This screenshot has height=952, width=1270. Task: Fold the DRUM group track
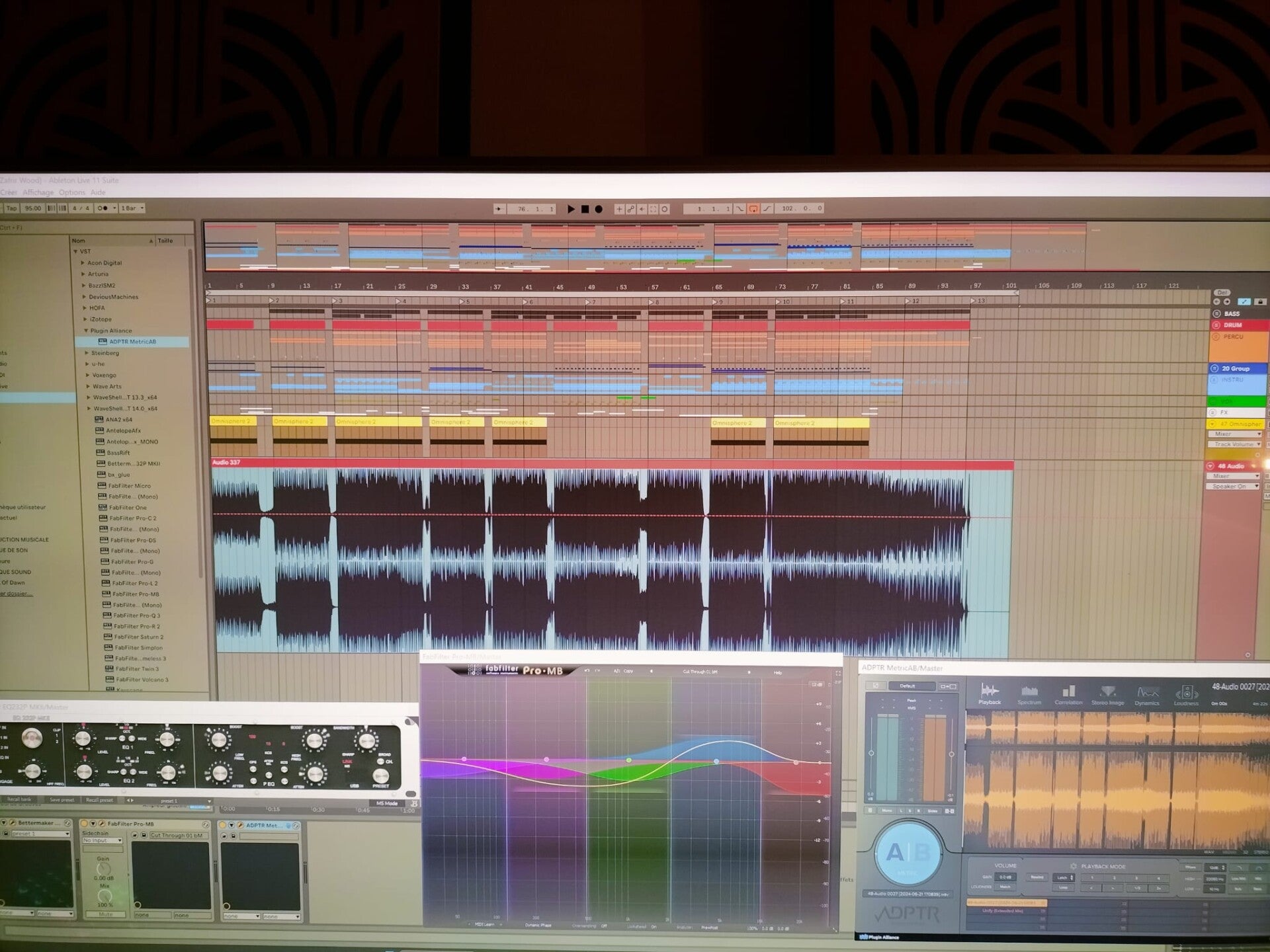coord(1216,325)
